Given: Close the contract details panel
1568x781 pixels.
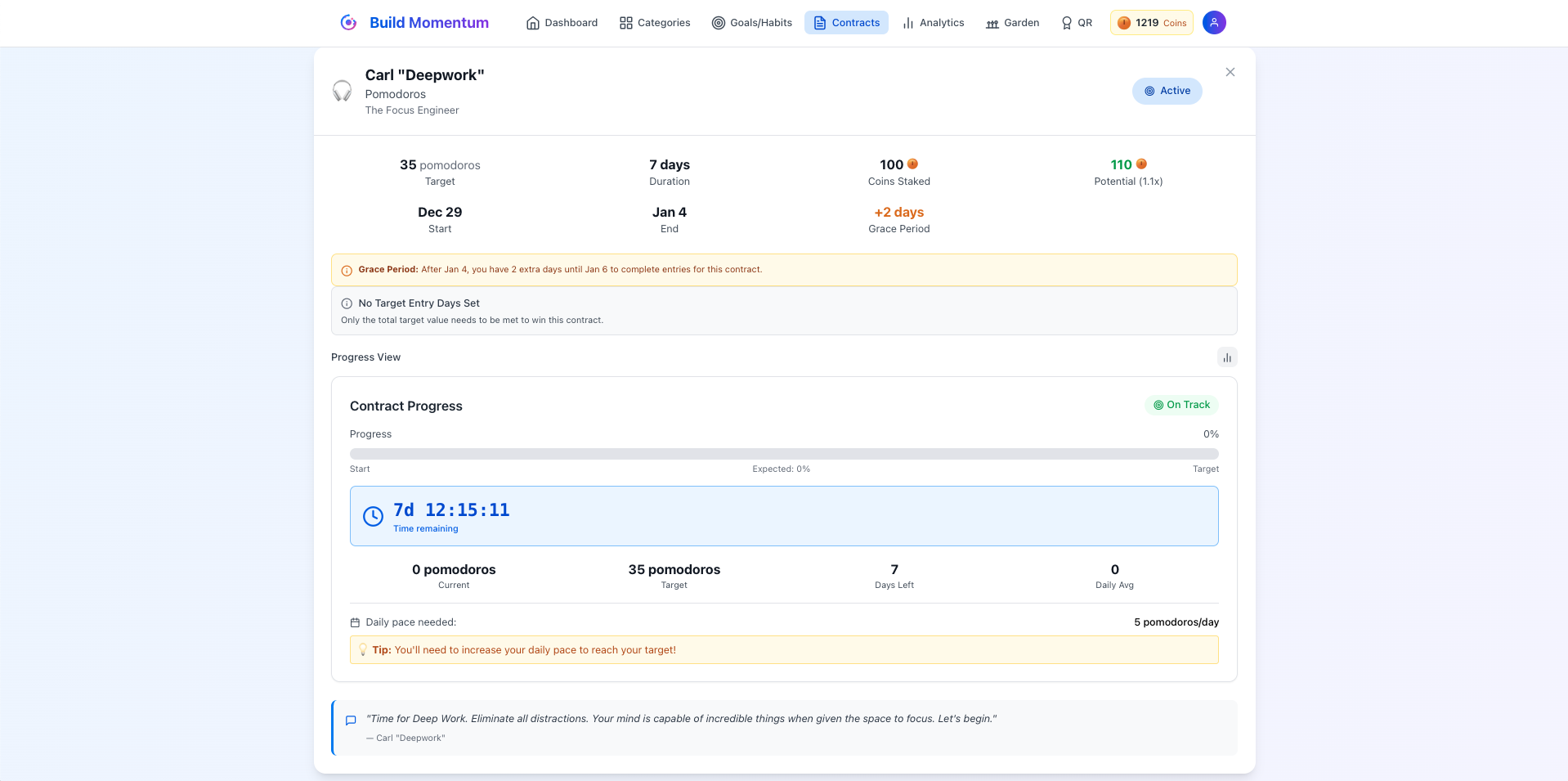Looking at the screenshot, I should tap(1230, 73).
